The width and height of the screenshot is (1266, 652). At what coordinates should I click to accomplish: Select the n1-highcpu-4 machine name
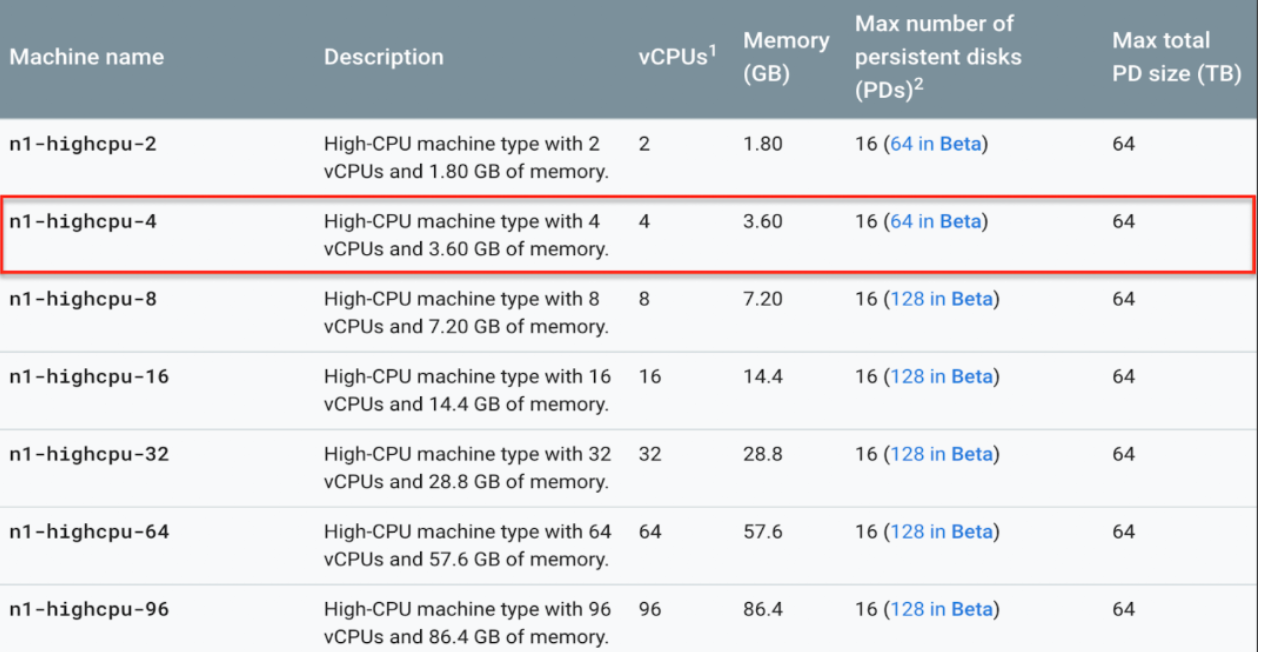83,222
